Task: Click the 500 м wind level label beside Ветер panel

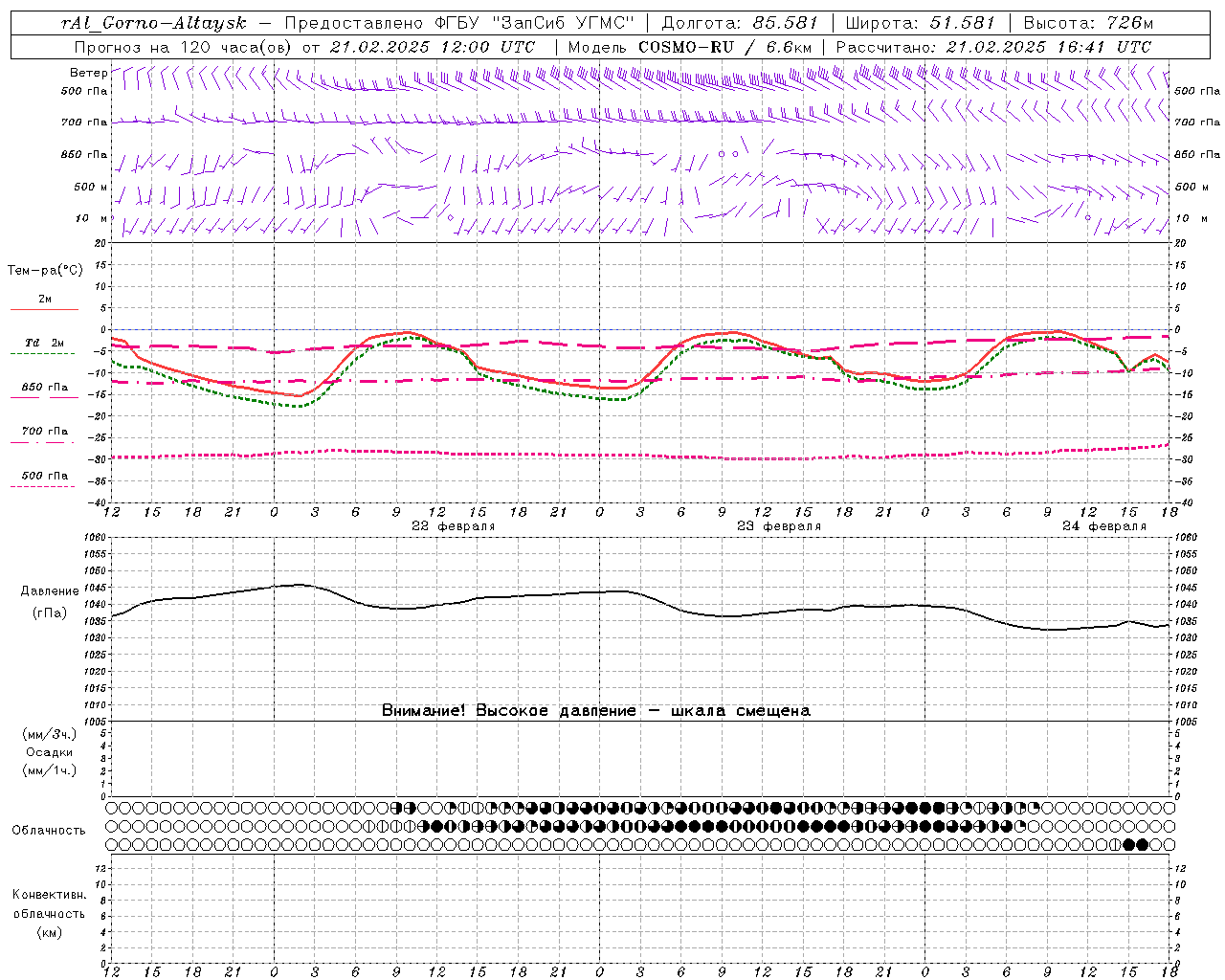Action: (x=91, y=187)
